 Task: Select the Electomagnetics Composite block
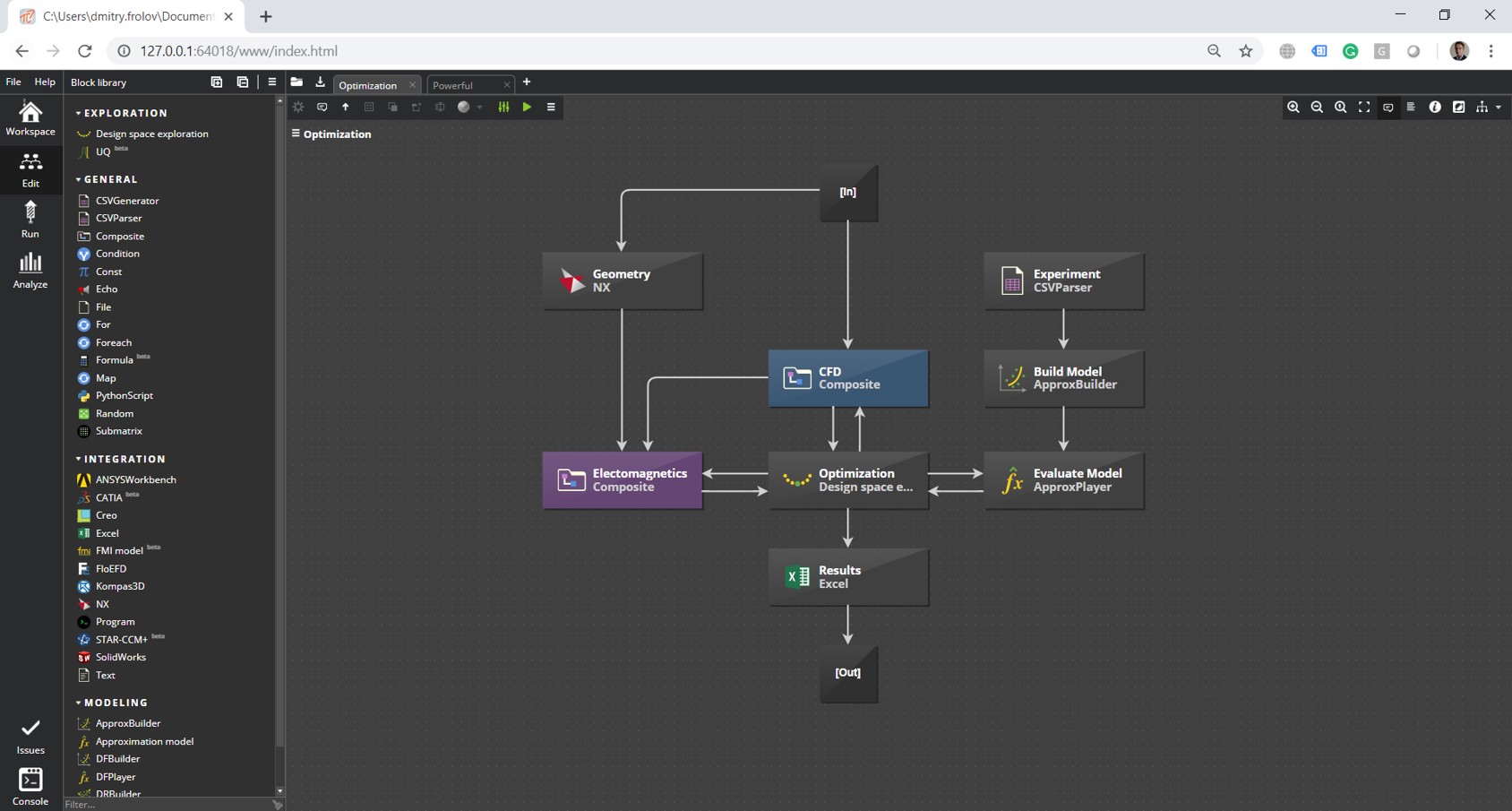point(623,480)
